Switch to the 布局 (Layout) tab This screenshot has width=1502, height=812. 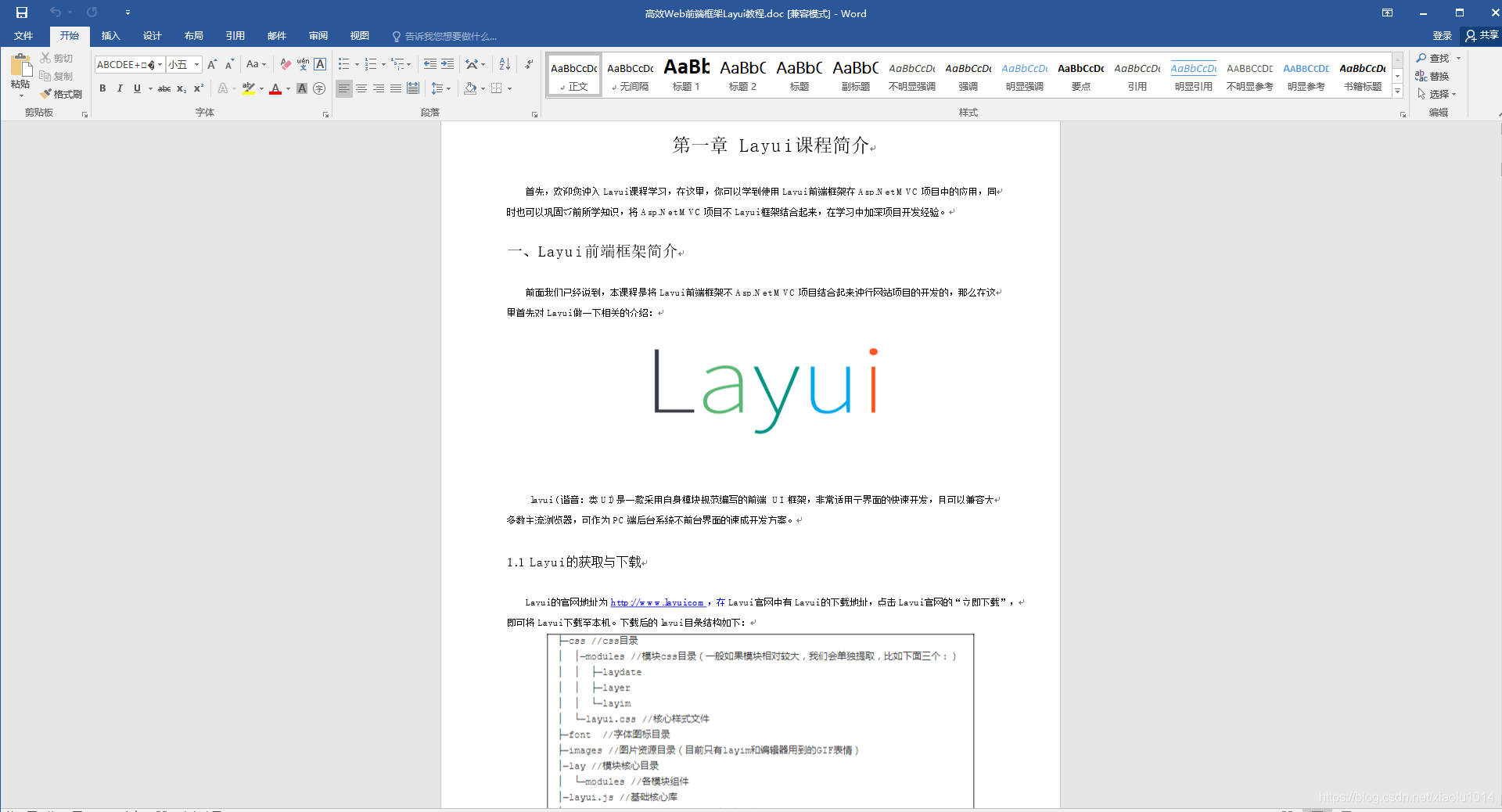(194, 36)
